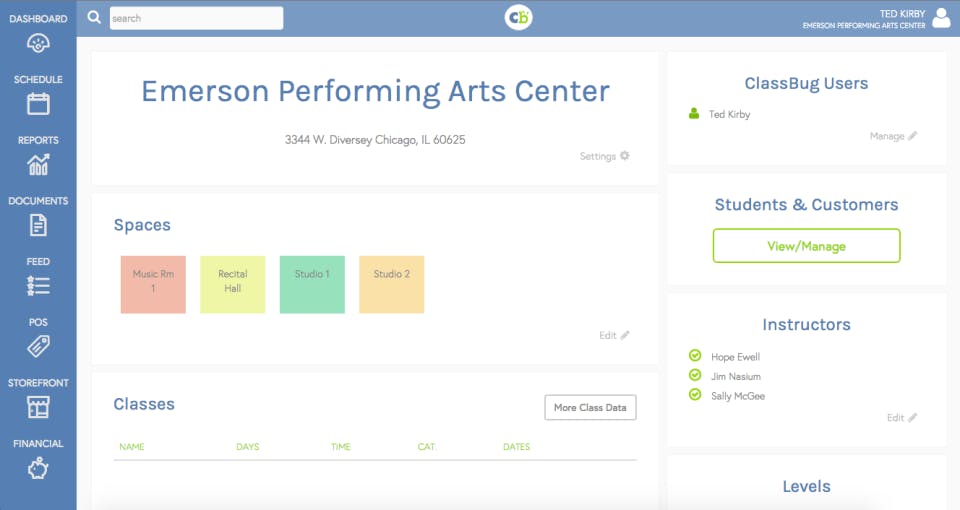960x510 pixels.
Task: Open the Storefront shop icon
Action: pyautogui.click(x=38, y=407)
